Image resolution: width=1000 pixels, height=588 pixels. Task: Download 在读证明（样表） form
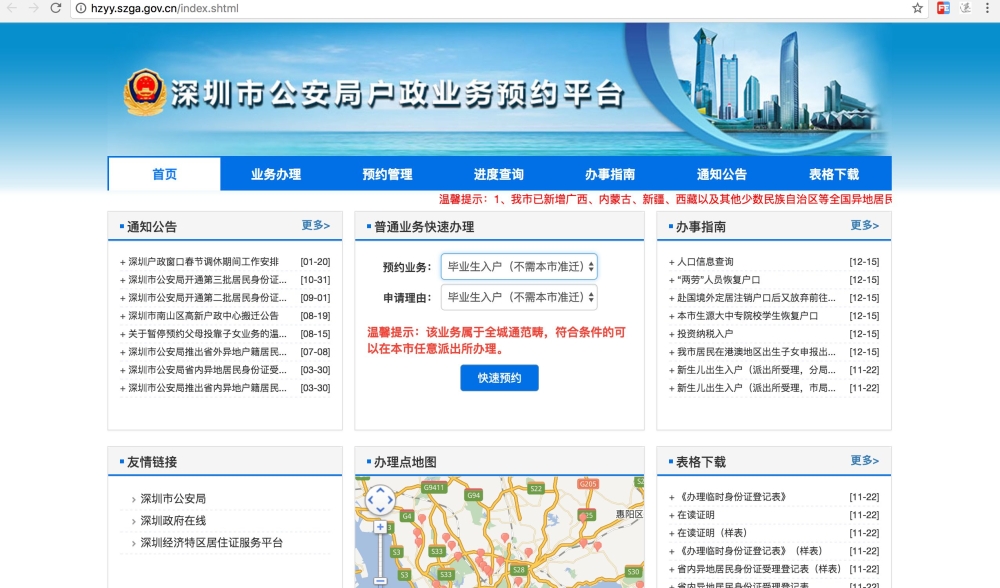[712, 533]
